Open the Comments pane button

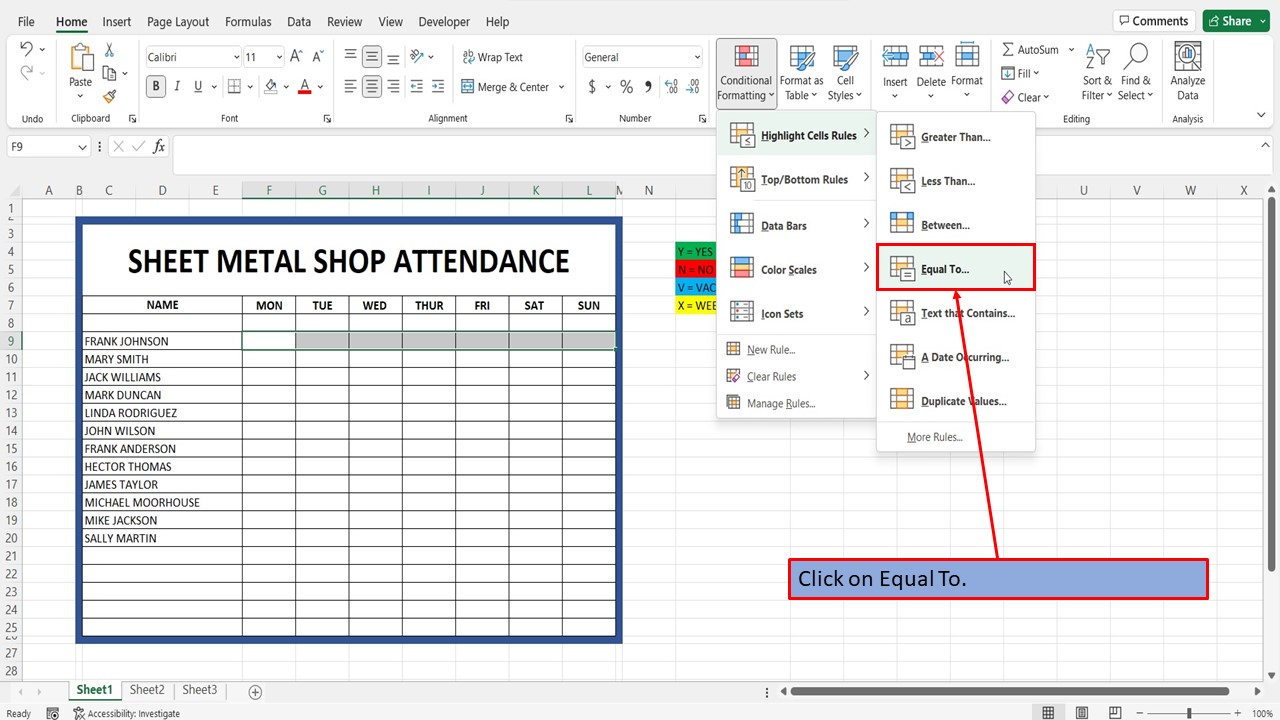1154,21
